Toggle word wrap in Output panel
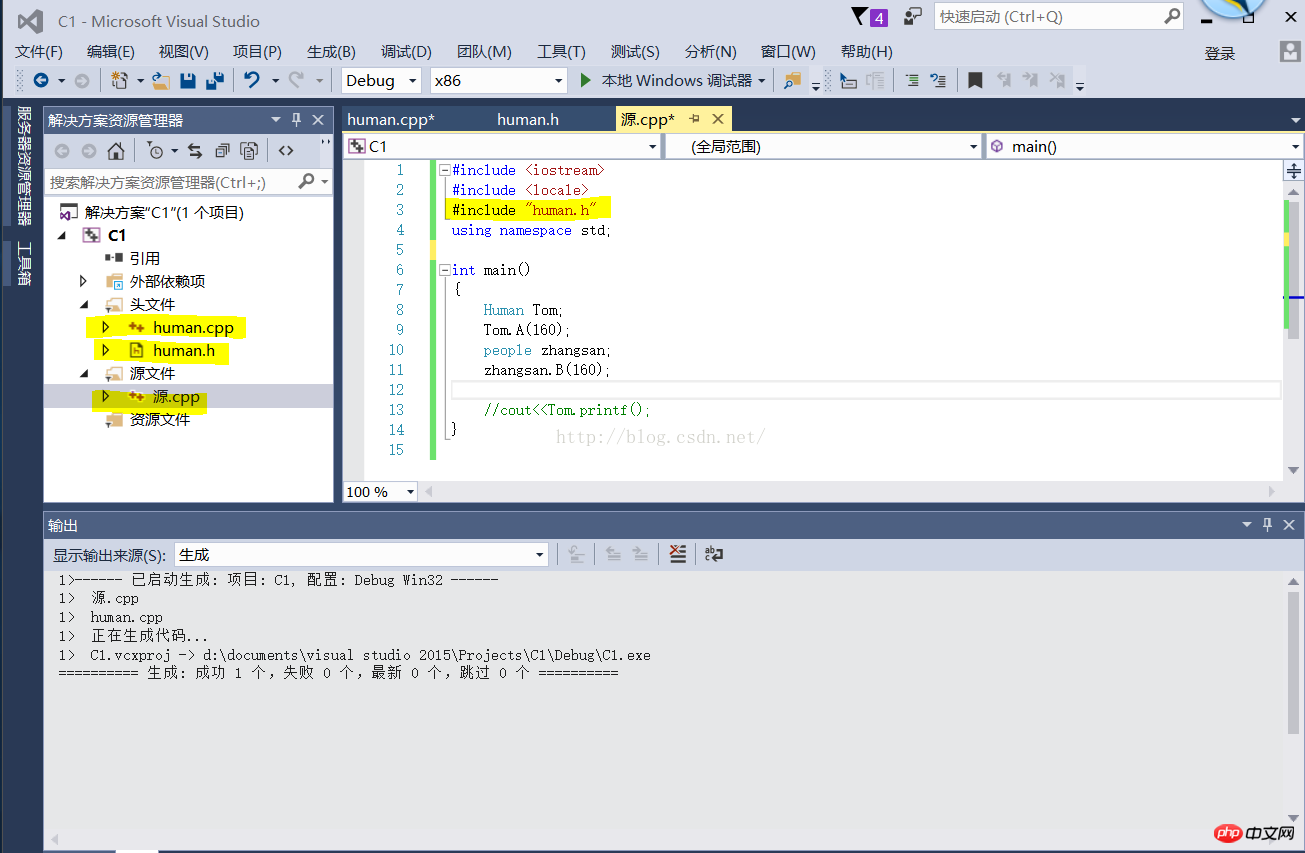Viewport: 1305px width, 853px height. (x=713, y=554)
